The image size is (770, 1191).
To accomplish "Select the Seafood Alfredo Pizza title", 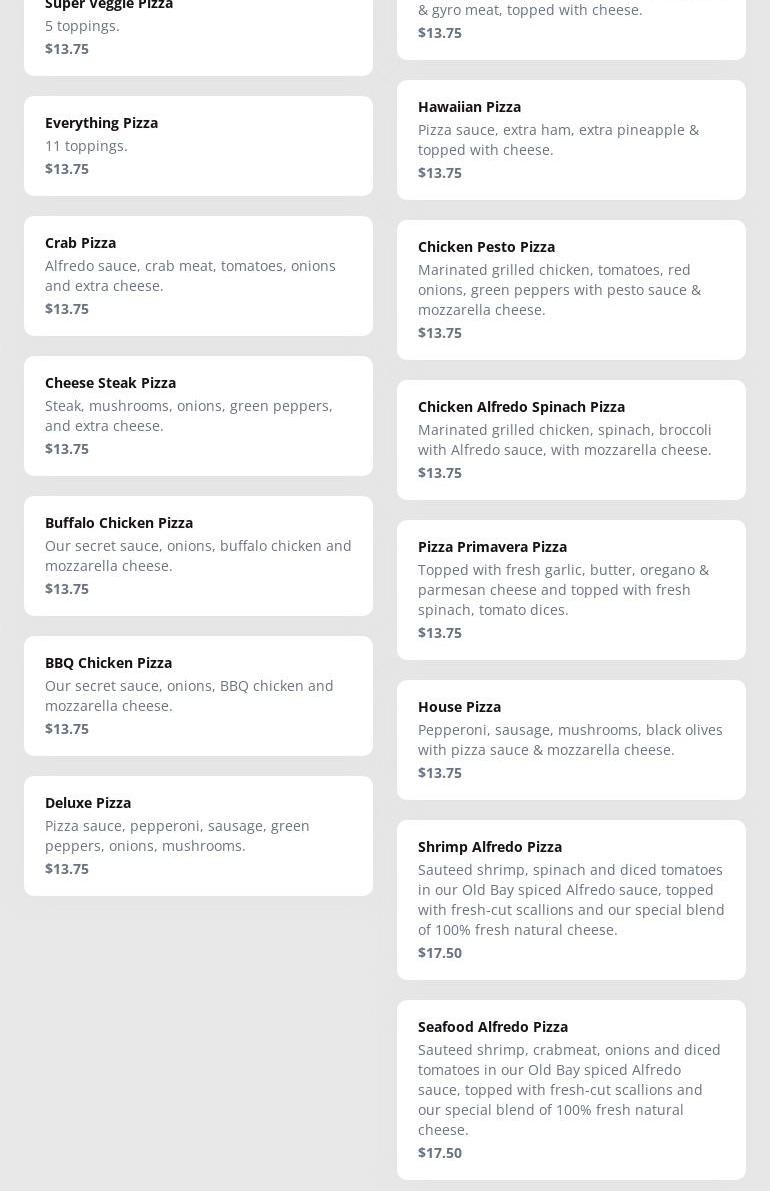I will point(493,1027).
